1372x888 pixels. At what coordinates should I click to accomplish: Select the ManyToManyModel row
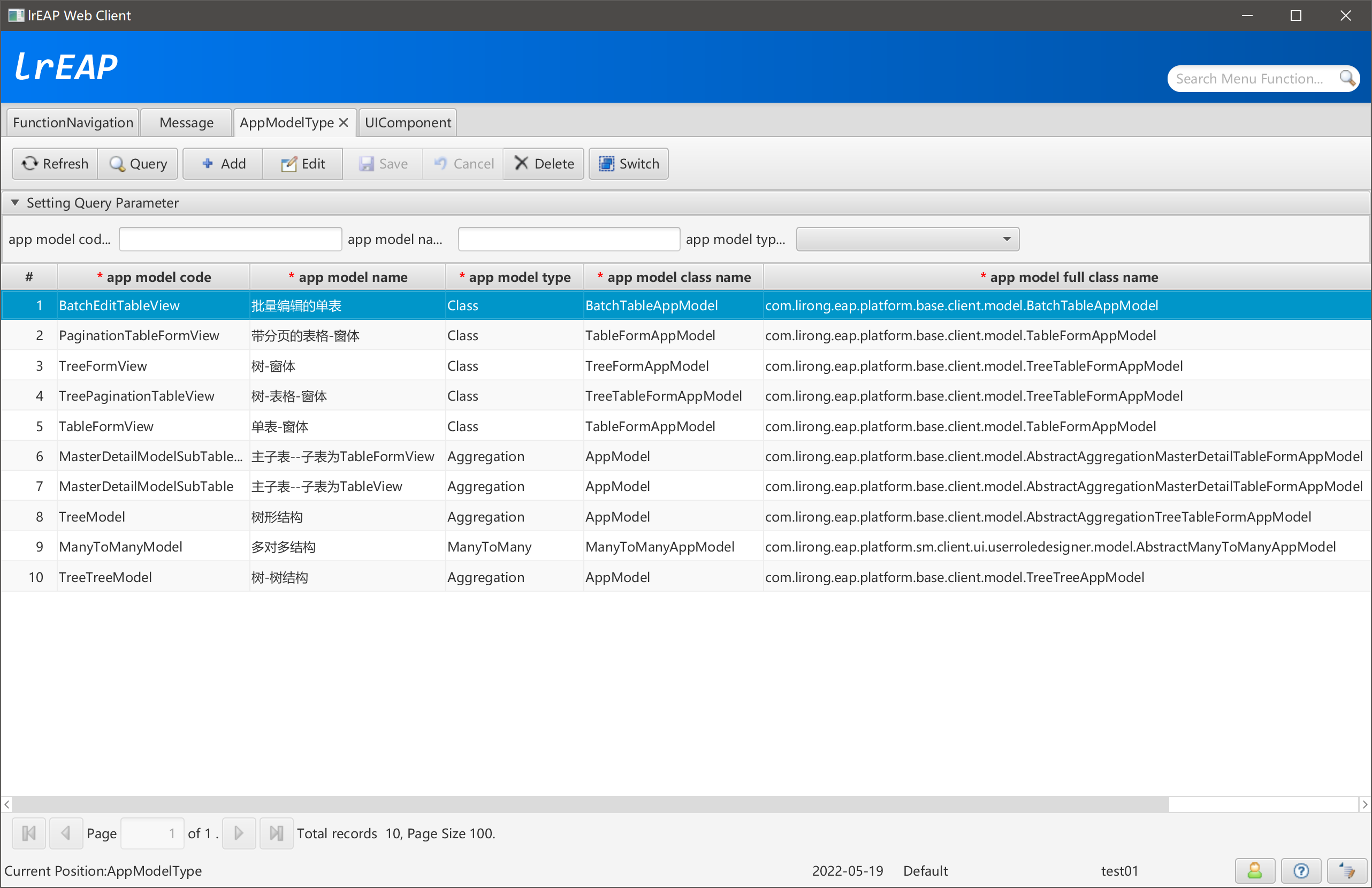(686, 547)
